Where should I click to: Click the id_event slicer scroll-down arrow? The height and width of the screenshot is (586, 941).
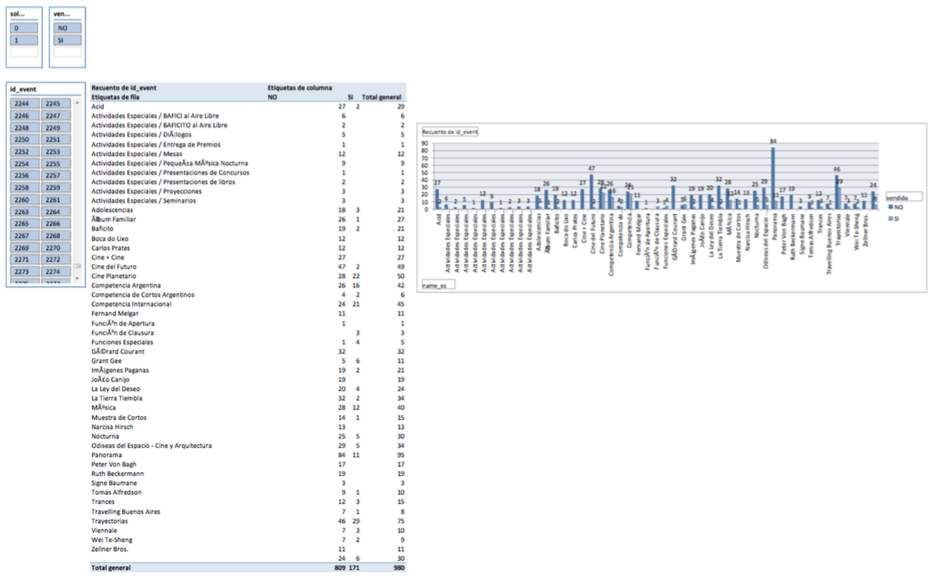click(x=77, y=279)
